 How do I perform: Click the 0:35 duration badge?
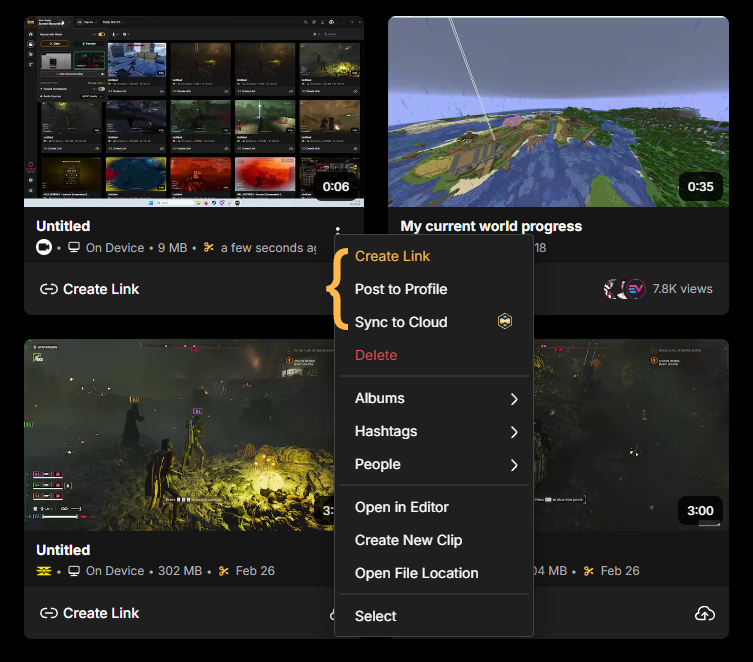pos(701,187)
